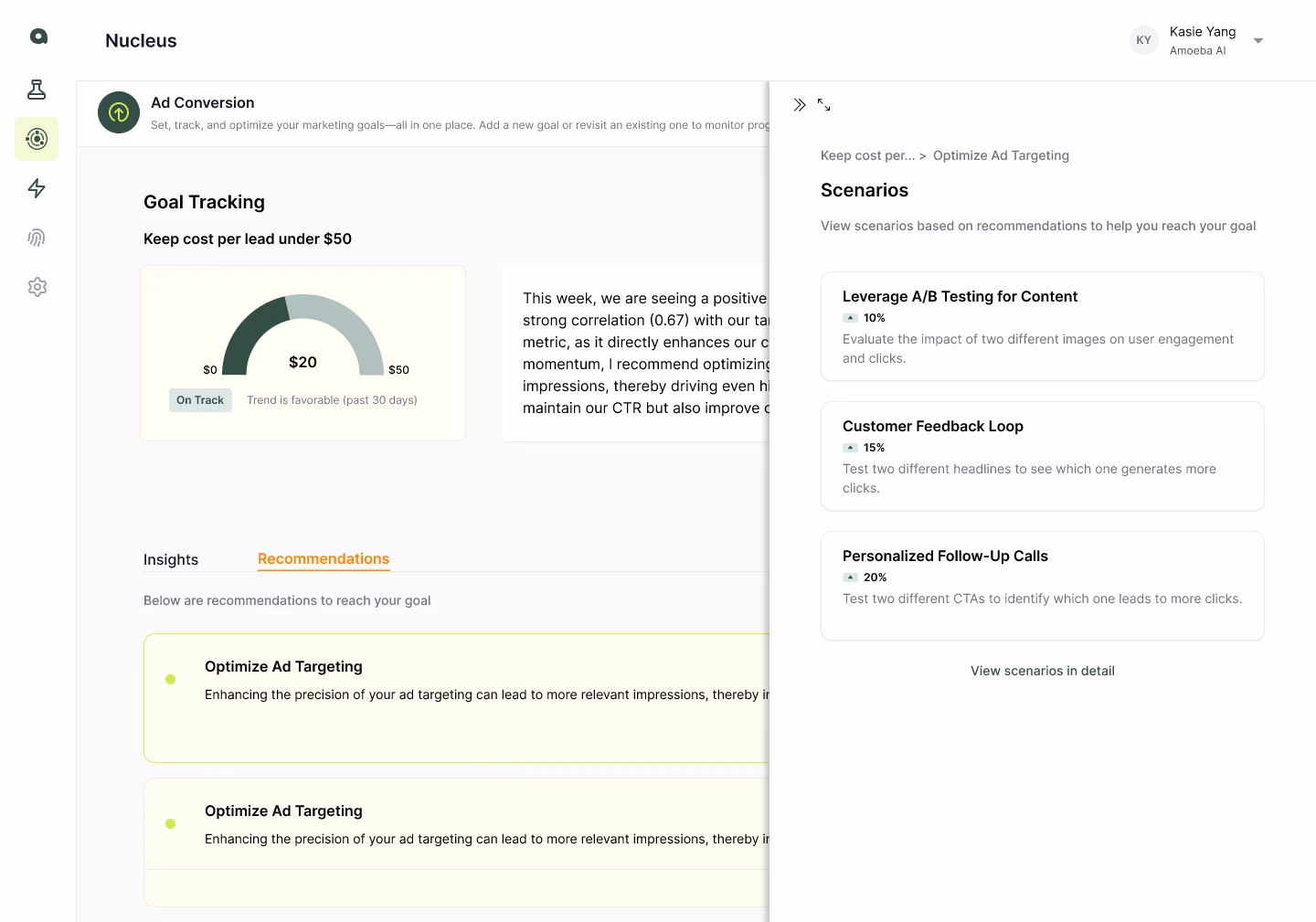This screenshot has width=1316, height=922.
Task: Expand the side panel to full screen
Action: coord(823,105)
